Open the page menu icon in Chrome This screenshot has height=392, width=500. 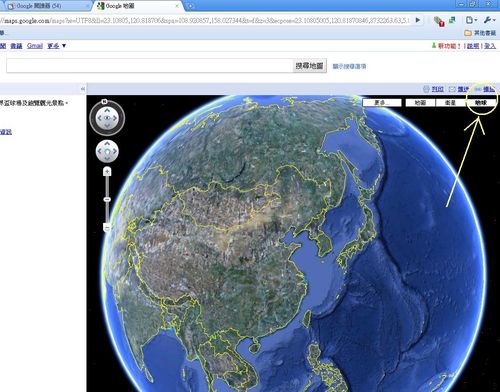pyautogui.click(x=471, y=20)
